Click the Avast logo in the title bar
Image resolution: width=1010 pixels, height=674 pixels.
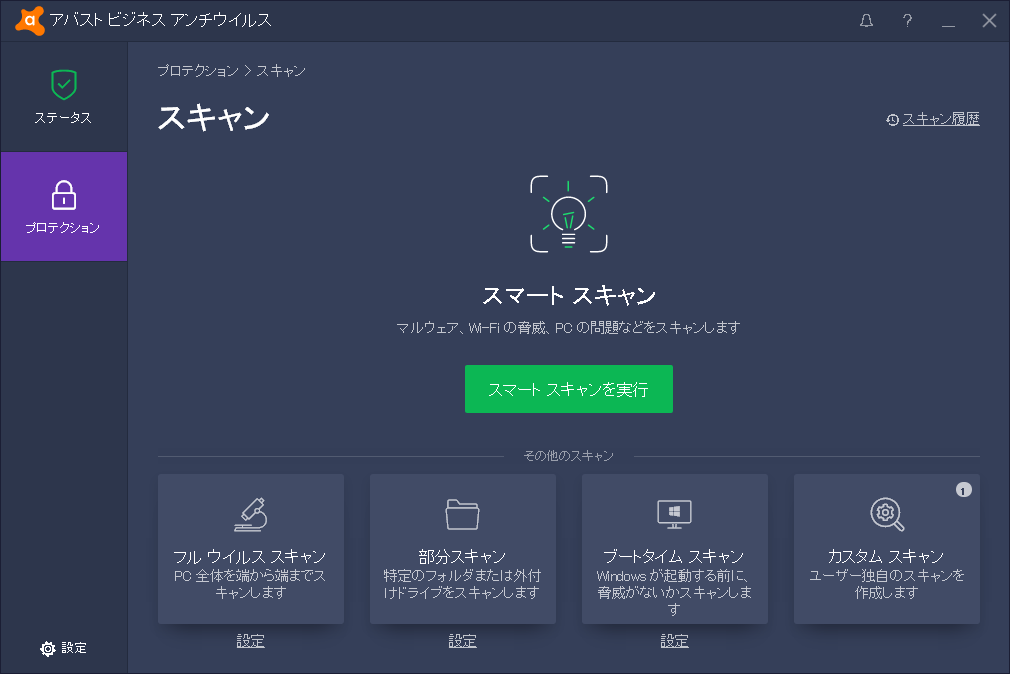(30, 21)
